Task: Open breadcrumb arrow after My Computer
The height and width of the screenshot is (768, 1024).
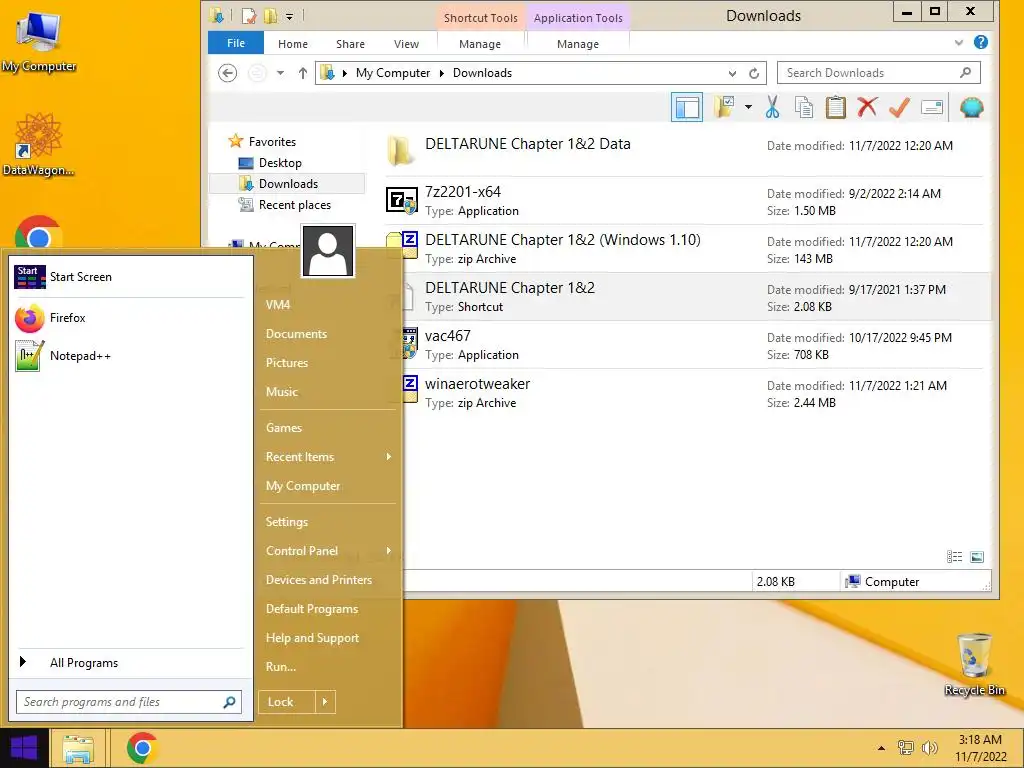Action: click(441, 73)
